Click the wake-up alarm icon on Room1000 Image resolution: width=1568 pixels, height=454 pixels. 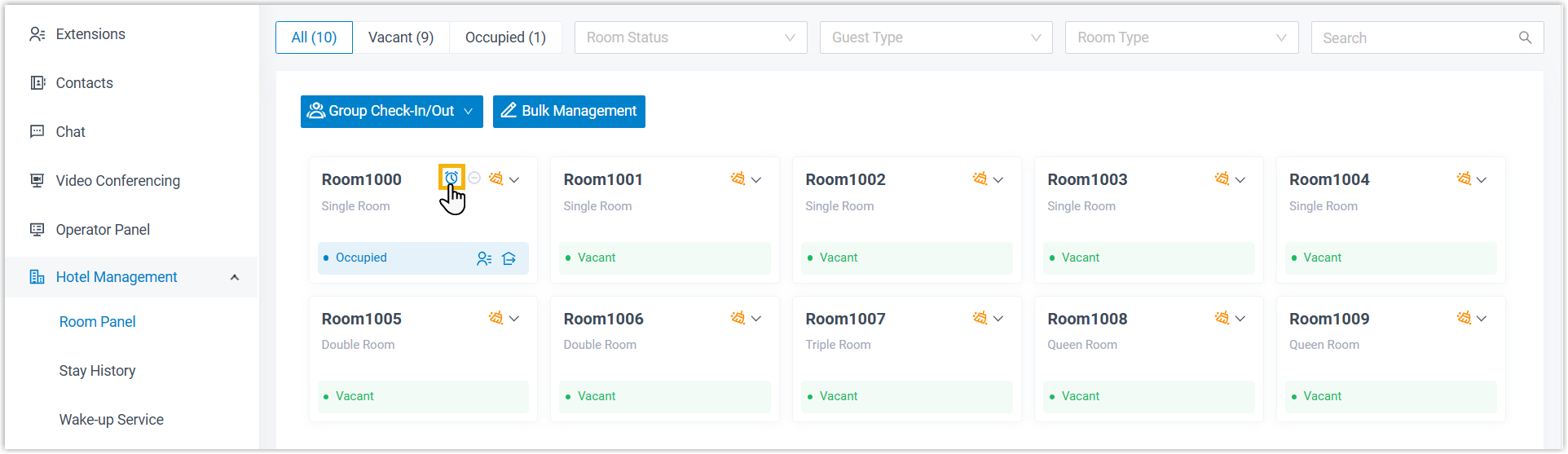451,178
